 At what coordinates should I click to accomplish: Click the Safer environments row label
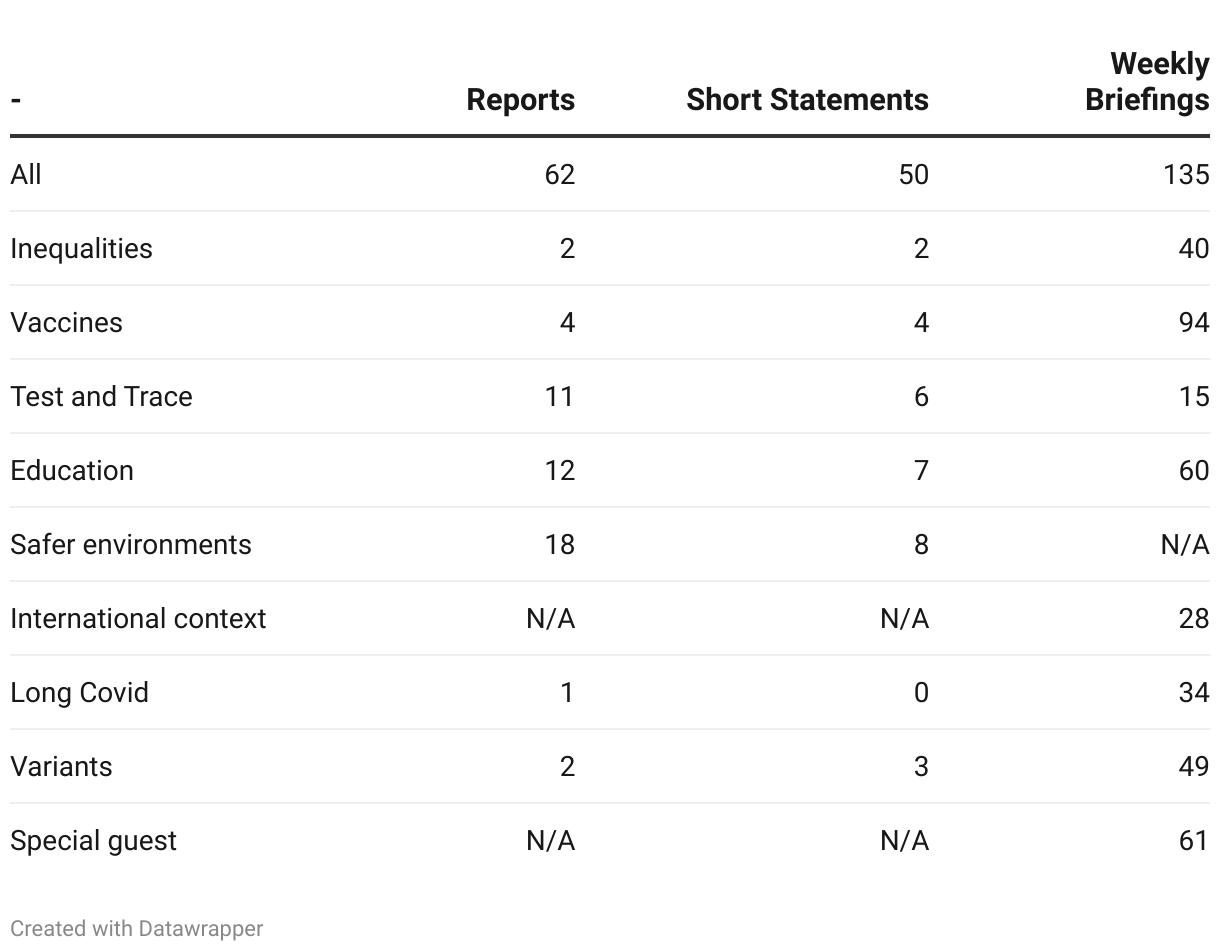[131, 545]
